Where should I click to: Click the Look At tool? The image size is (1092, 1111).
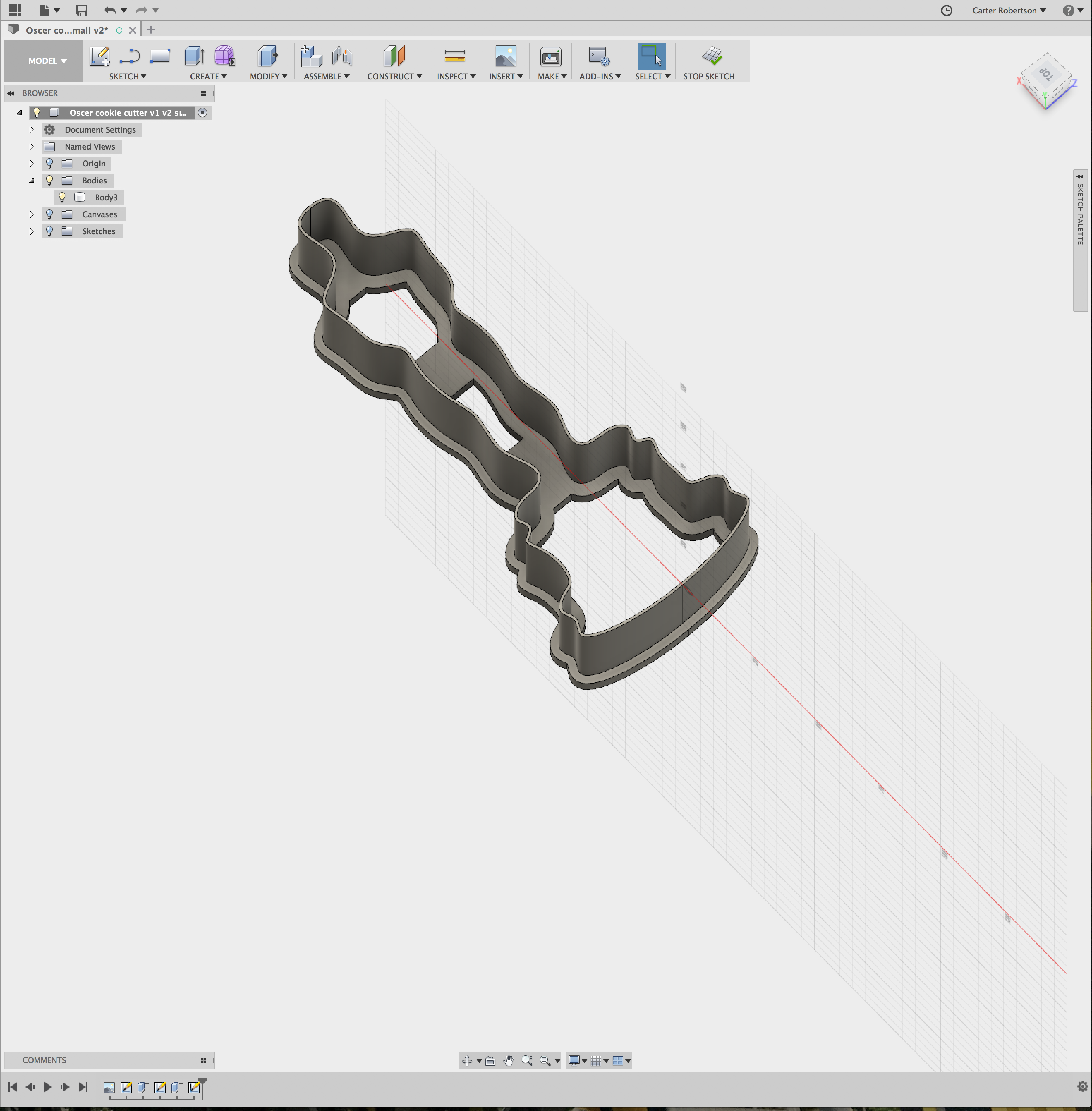[x=490, y=1061]
